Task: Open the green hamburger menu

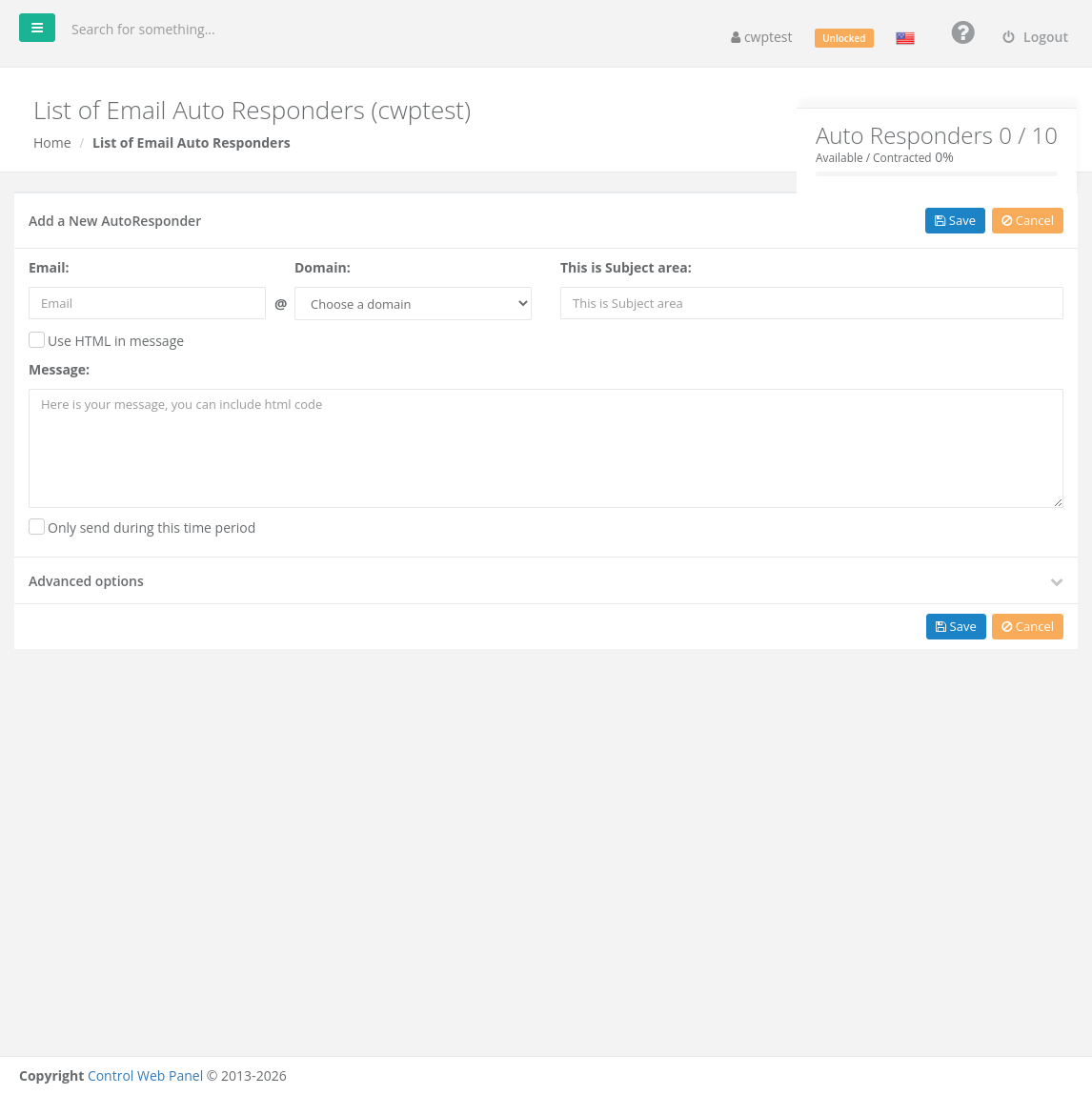Action: click(37, 28)
